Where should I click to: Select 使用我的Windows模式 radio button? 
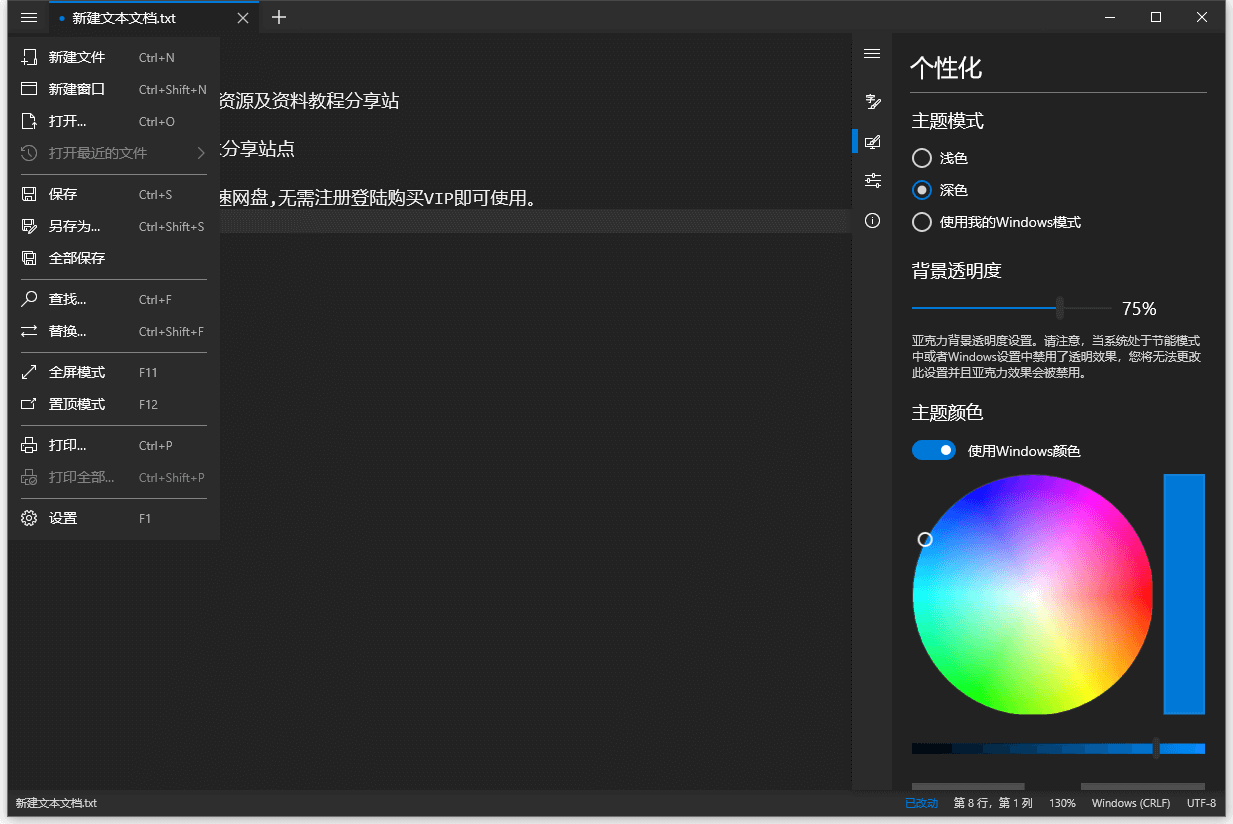(x=922, y=222)
